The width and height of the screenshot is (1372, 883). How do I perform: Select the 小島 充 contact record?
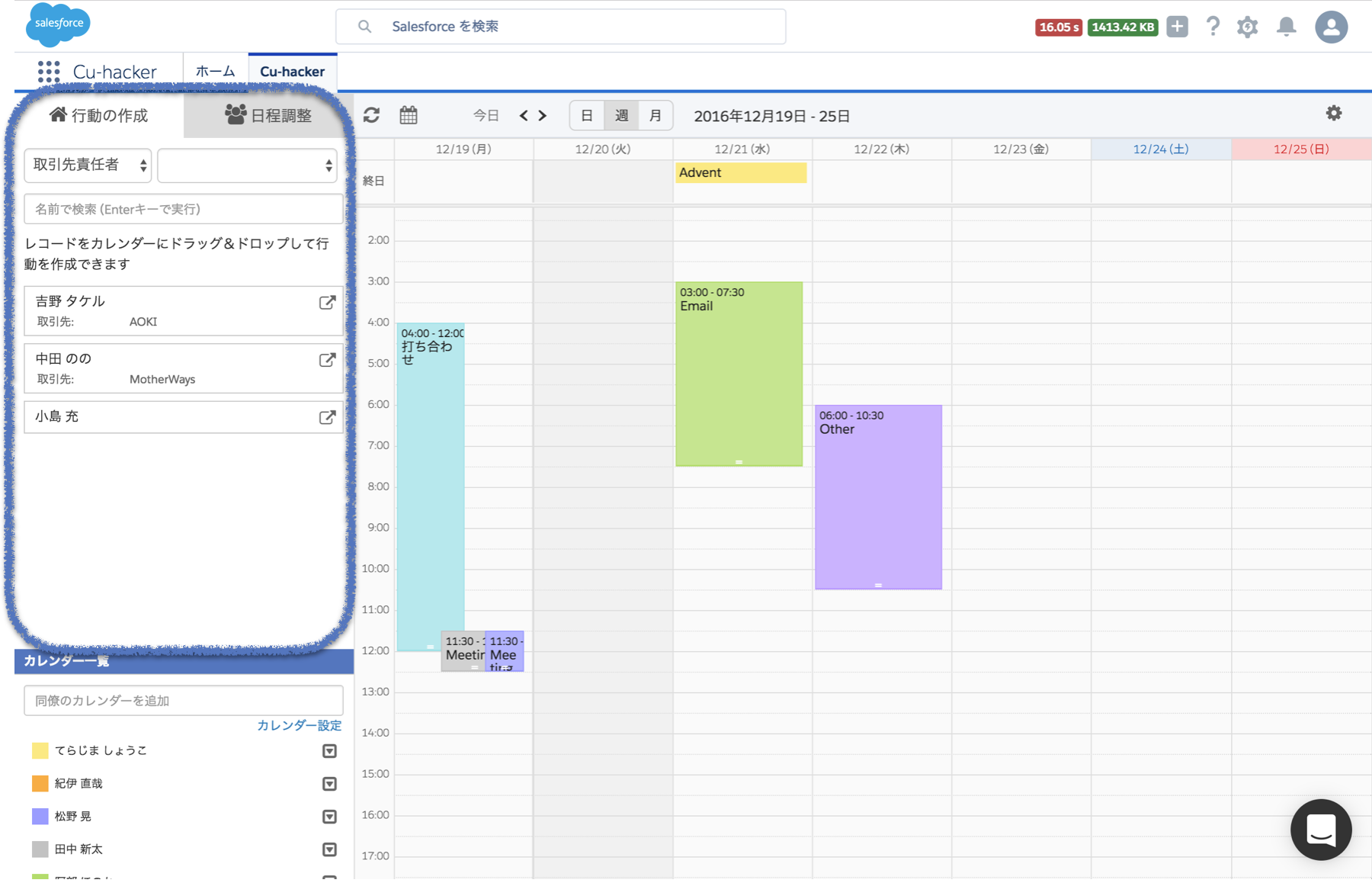point(184,417)
